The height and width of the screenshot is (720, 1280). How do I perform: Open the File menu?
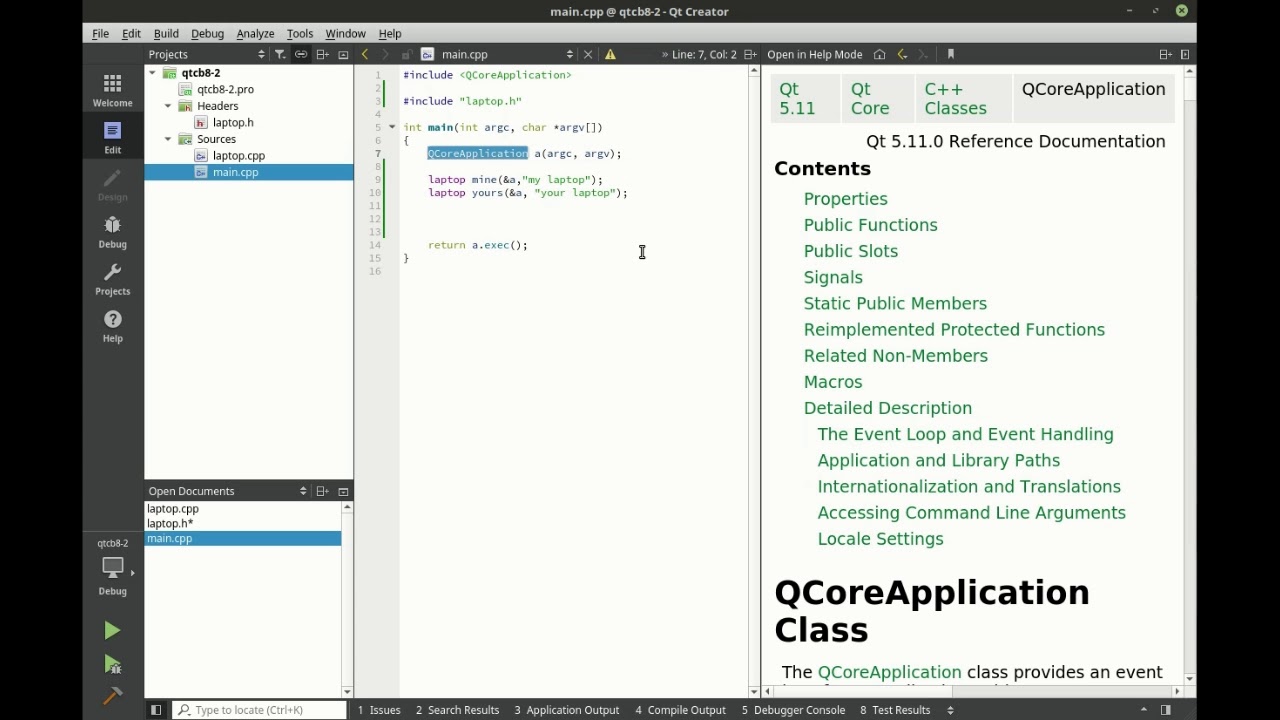click(101, 33)
